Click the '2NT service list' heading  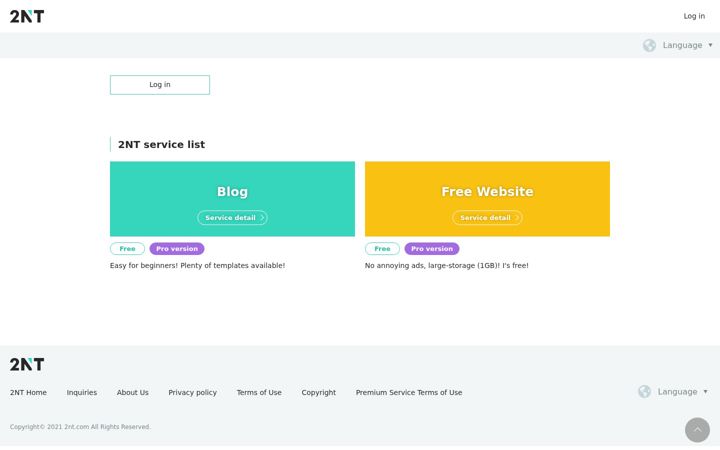pos(161,145)
